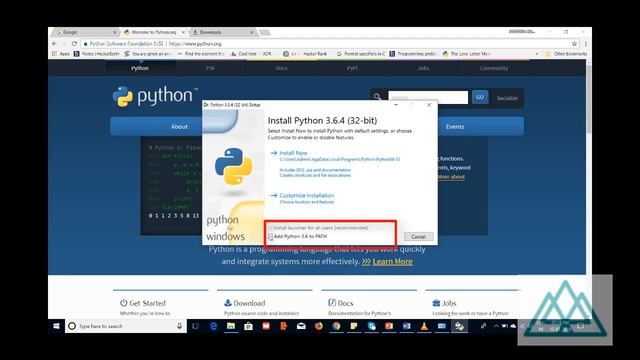The height and width of the screenshot is (360, 640).
Task: Click the Cortana microphone icon
Action: coord(179,326)
